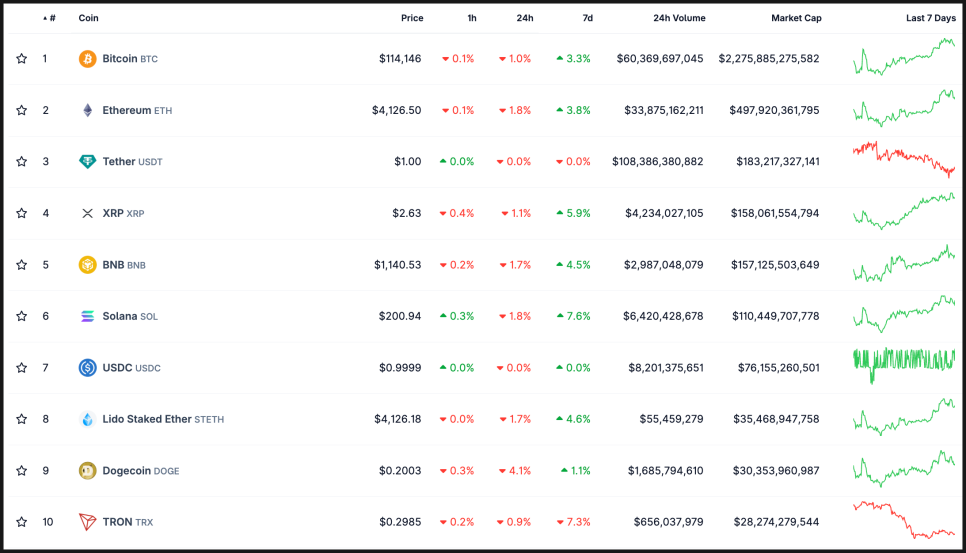This screenshot has width=966, height=553.
Task: Sort by the 7d change column header
Action: 587,18
